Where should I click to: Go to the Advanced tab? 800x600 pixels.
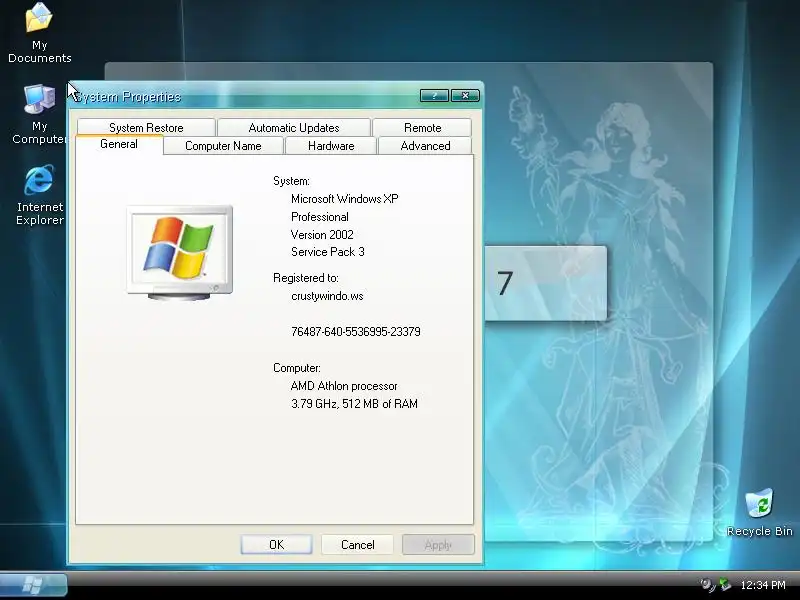426,146
